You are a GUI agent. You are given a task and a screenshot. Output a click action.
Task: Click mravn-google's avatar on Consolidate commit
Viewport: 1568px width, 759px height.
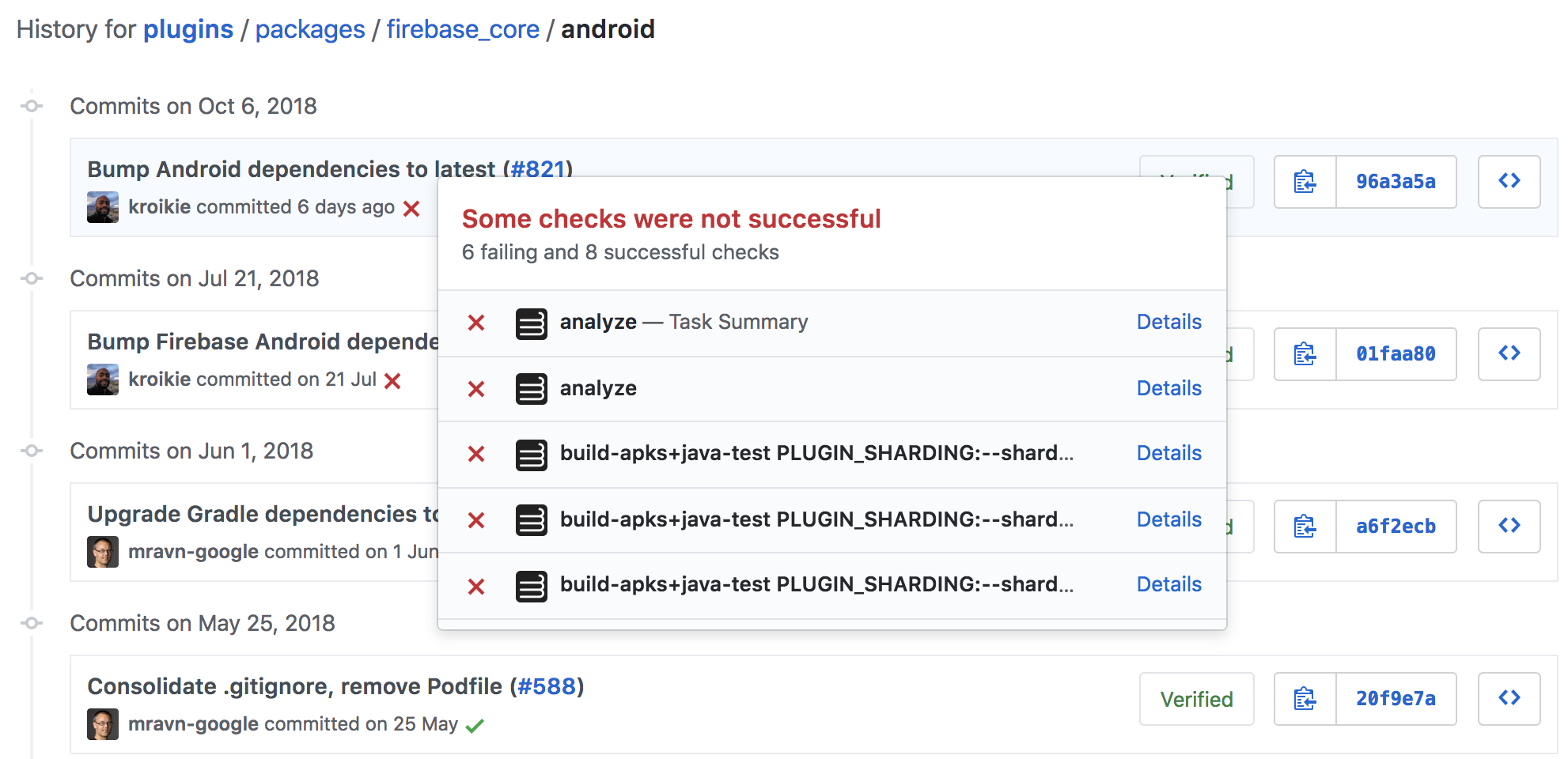(102, 723)
